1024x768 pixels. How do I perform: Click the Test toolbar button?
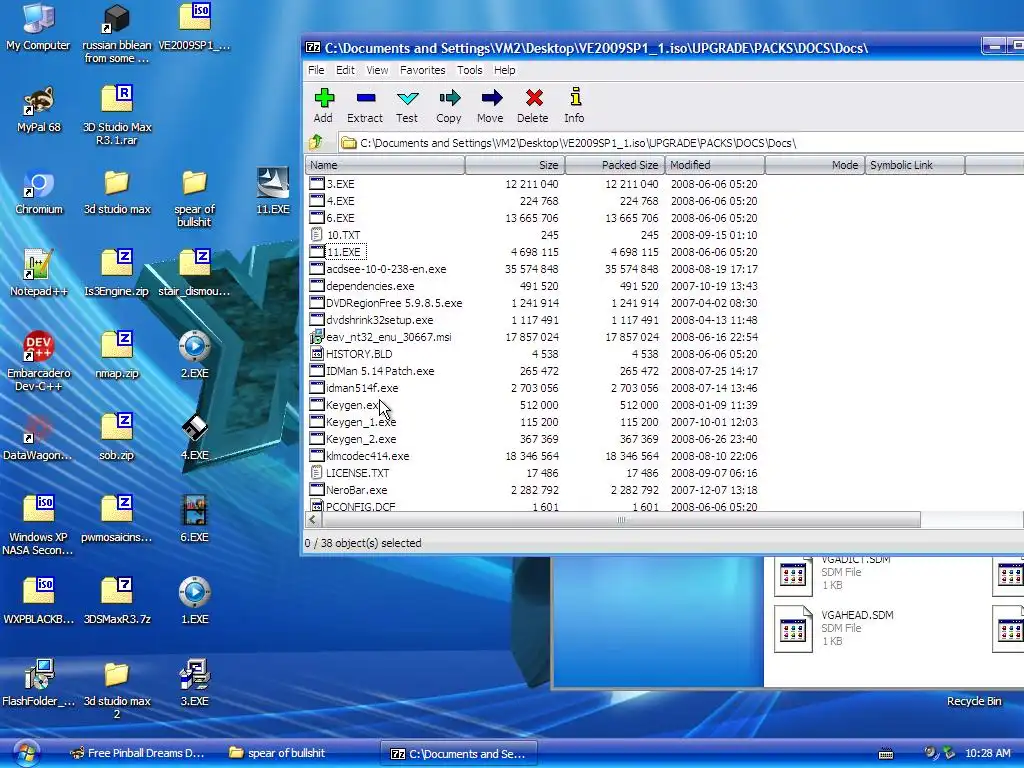coord(407,106)
